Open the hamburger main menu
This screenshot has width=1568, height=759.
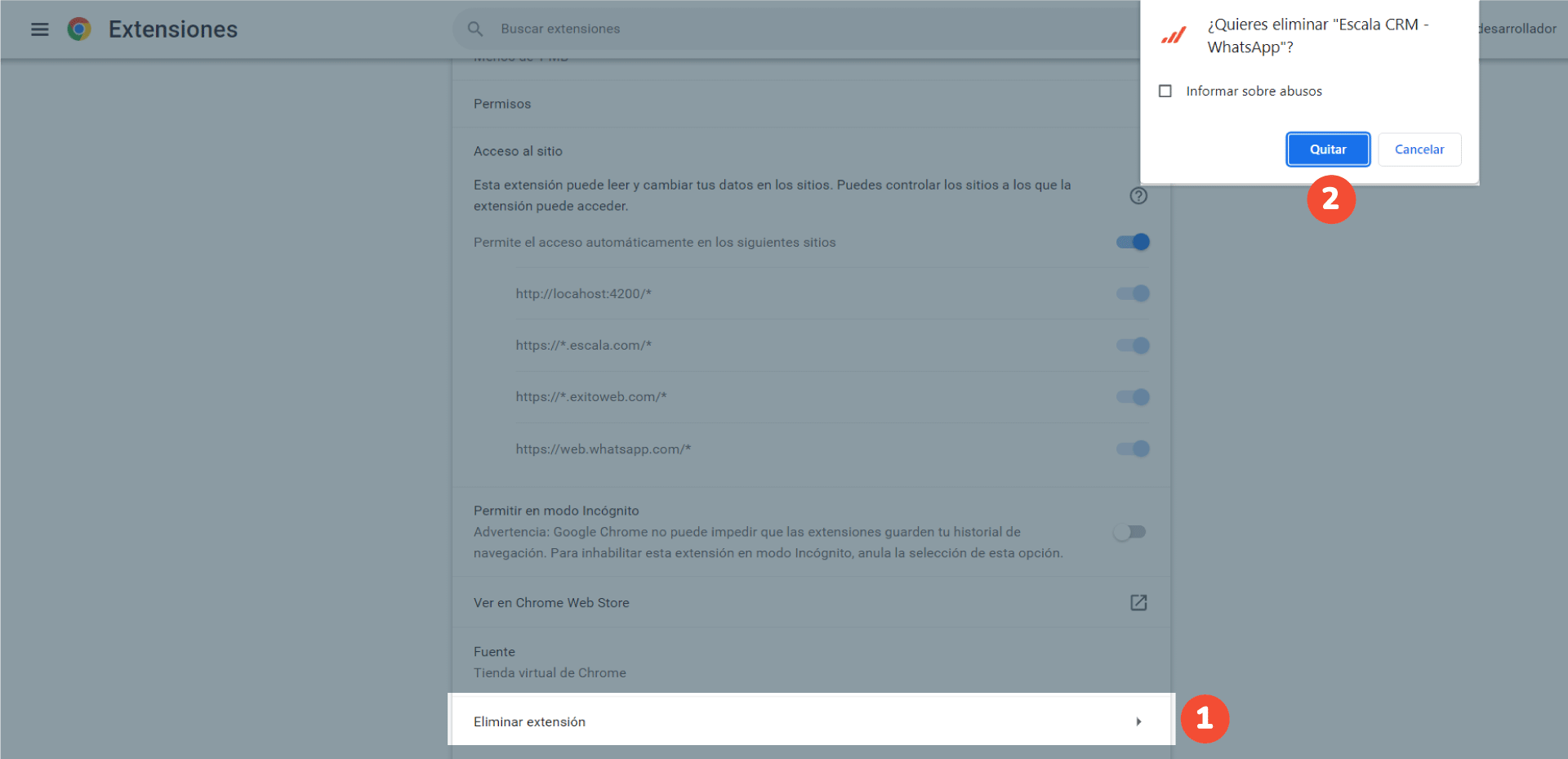(x=39, y=29)
